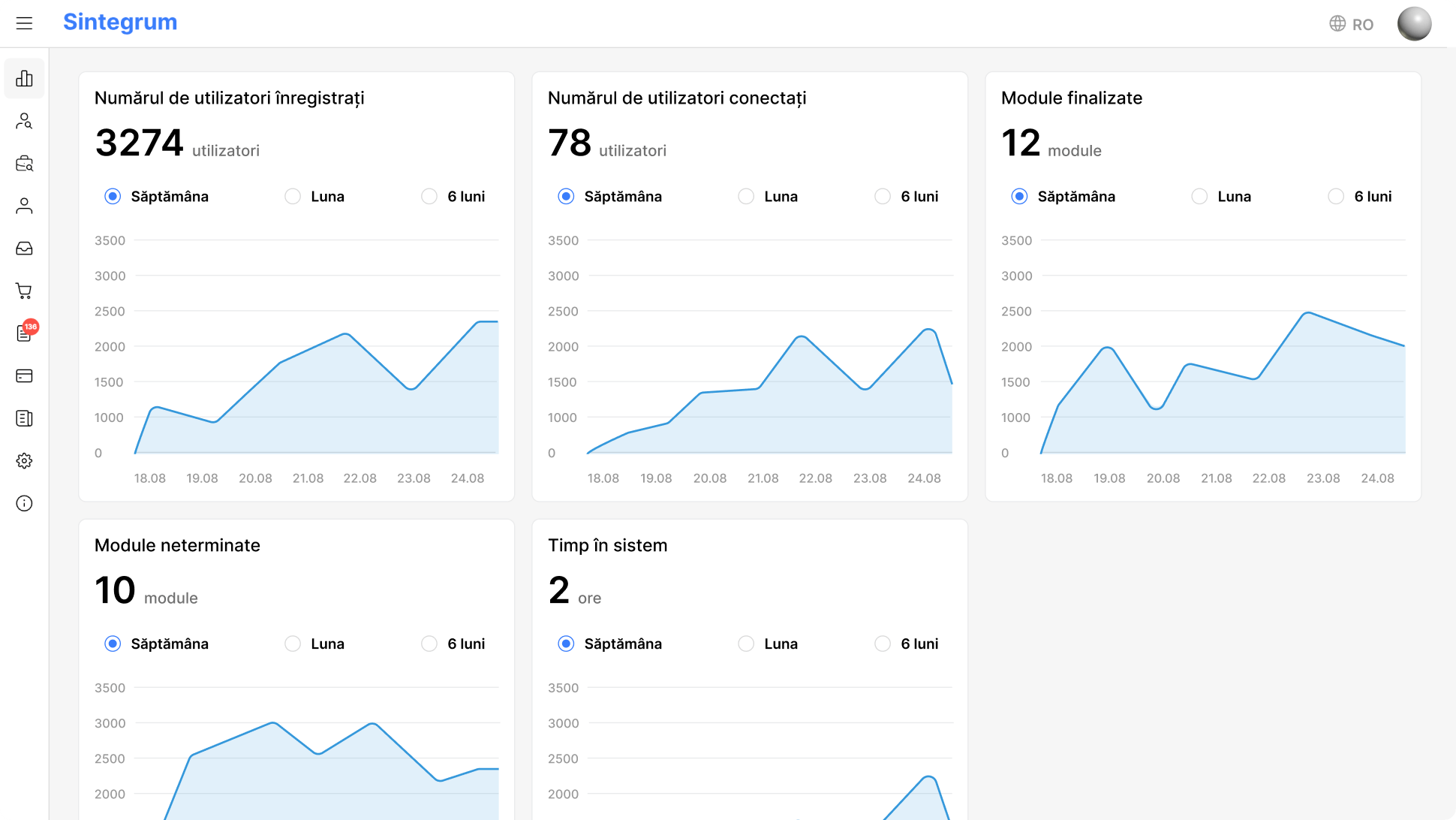Open the inbox tray sidebar icon
The width and height of the screenshot is (1456, 820).
click(24, 249)
